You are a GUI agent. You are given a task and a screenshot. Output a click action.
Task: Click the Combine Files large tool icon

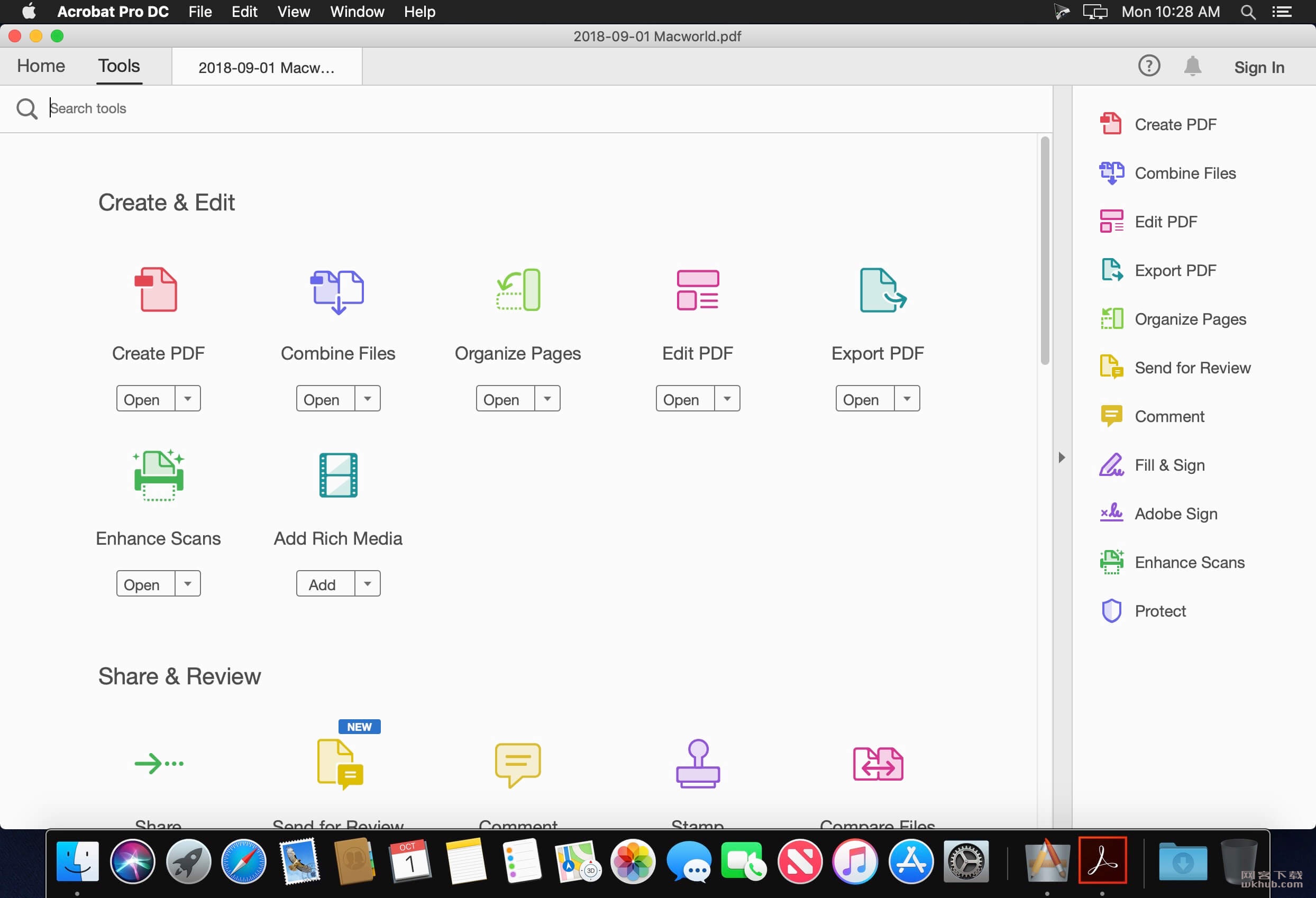pos(337,291)
